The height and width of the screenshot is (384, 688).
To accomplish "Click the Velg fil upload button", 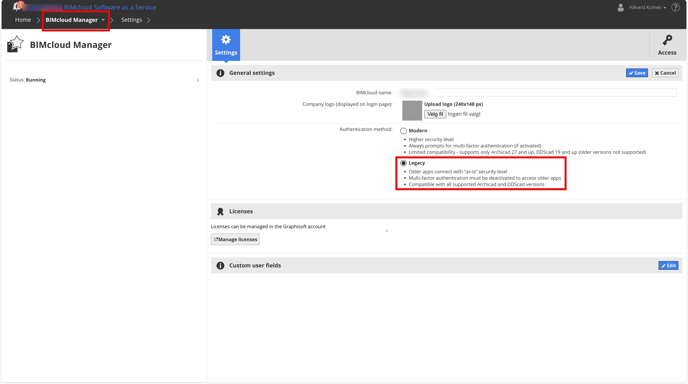I will [x=435, y=114].
